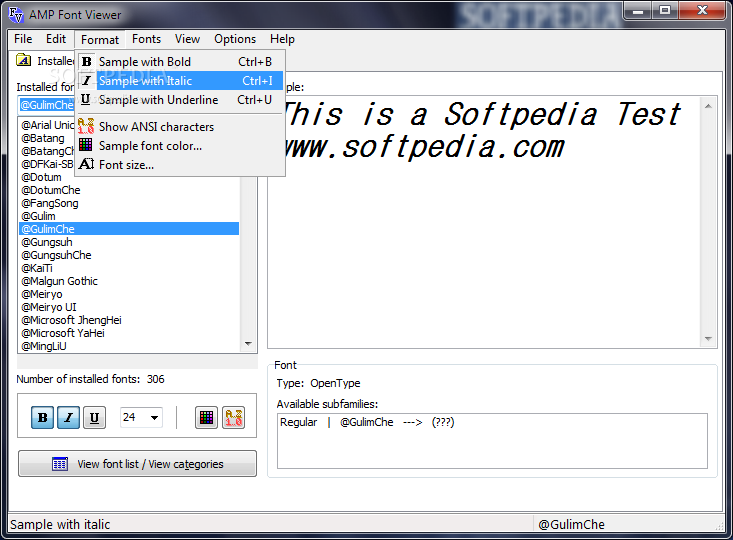Click the AMP Font Viewer title bar icon
This screenshot has height=540, width=733.
16,15
